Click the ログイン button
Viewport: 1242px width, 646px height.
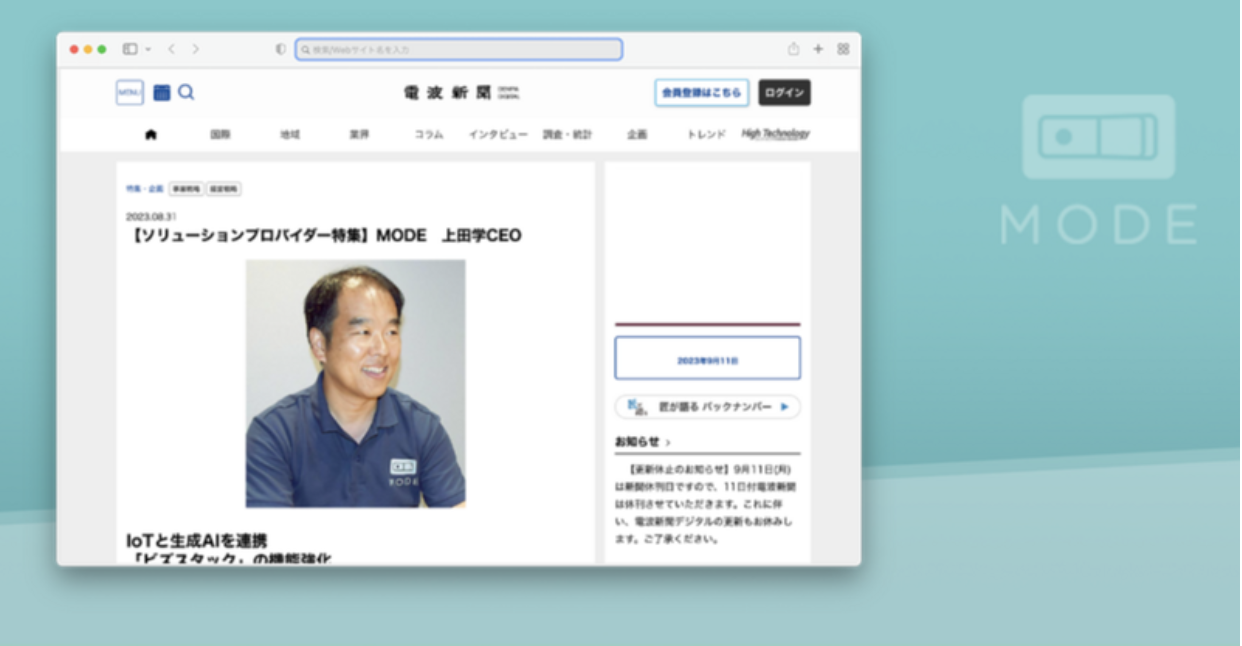(784, 93)
